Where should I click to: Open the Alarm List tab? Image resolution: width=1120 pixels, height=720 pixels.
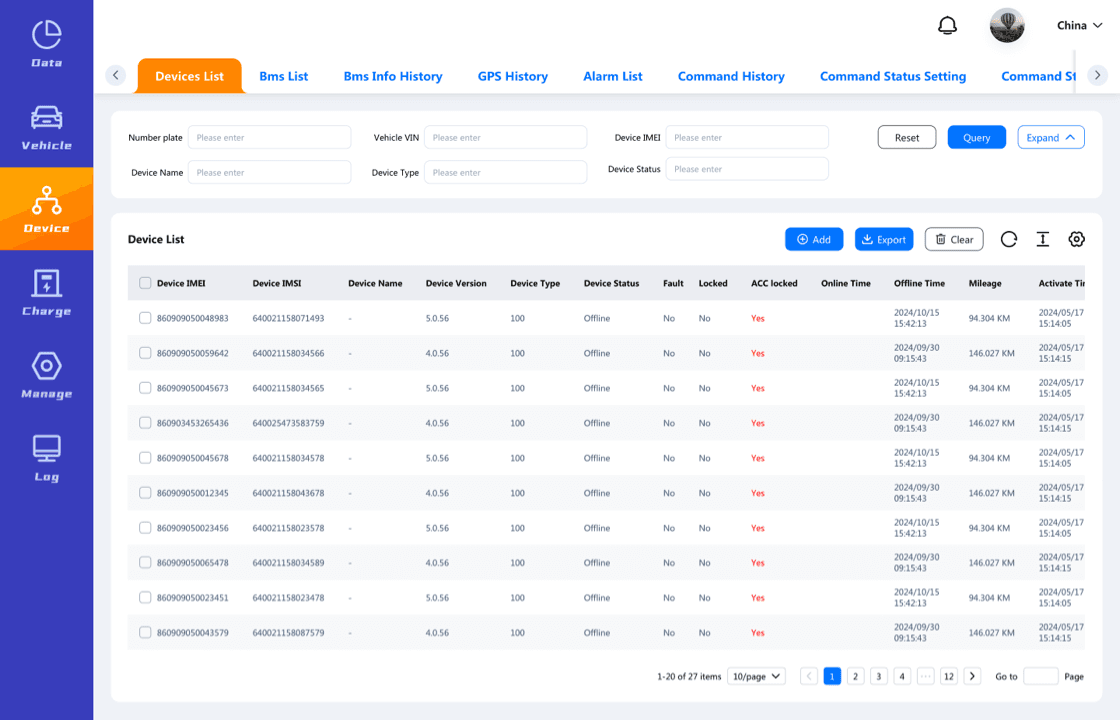click(x=612, y=75)
